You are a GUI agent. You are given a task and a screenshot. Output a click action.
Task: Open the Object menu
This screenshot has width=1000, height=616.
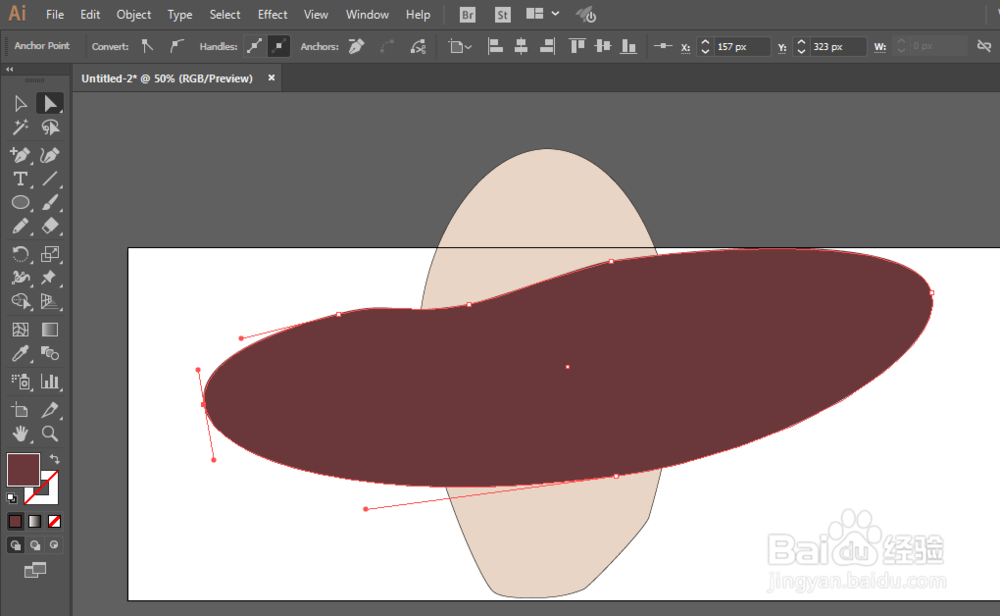[x=133, y=14]
